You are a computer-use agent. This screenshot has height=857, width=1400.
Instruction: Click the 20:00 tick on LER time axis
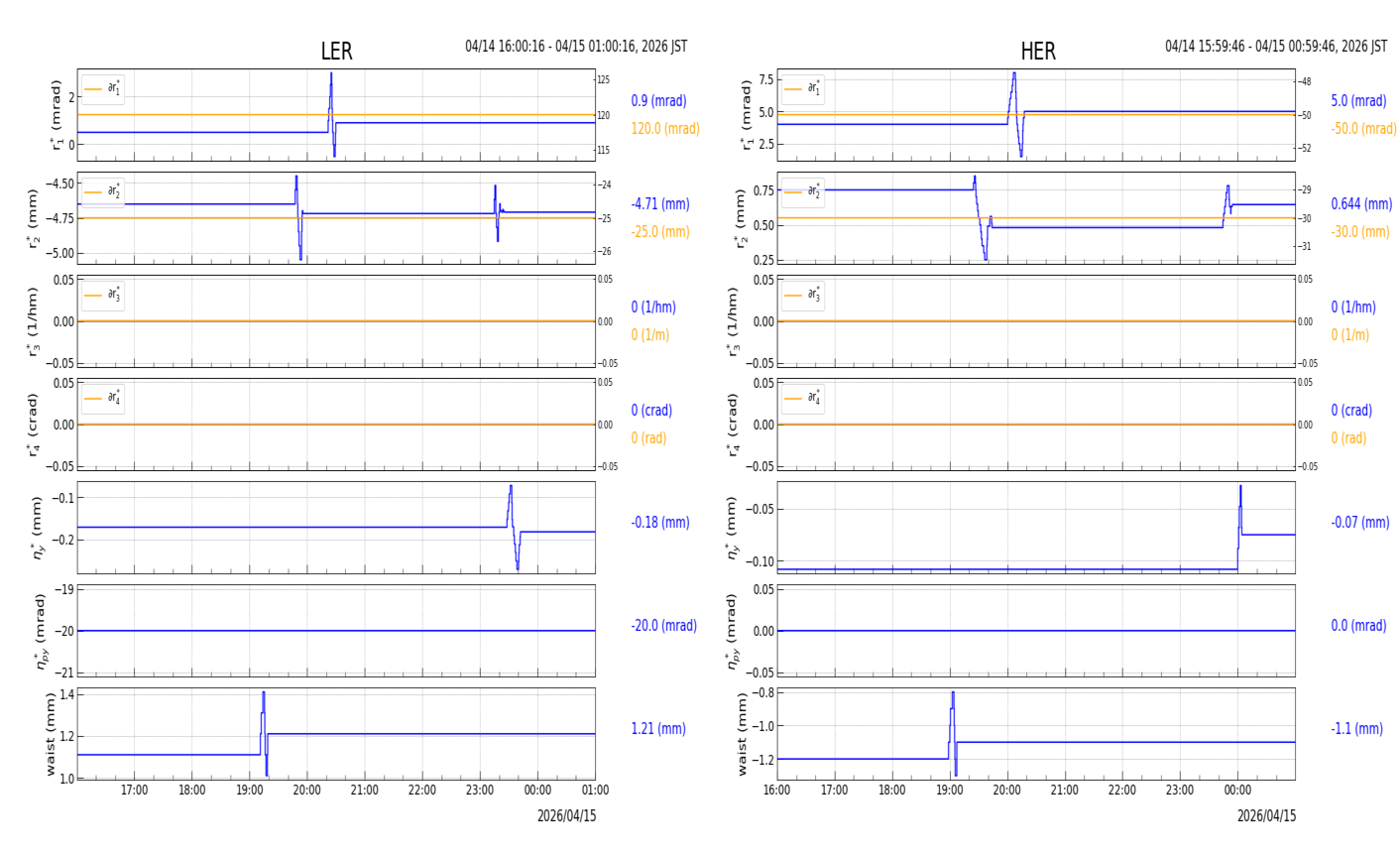307,791
